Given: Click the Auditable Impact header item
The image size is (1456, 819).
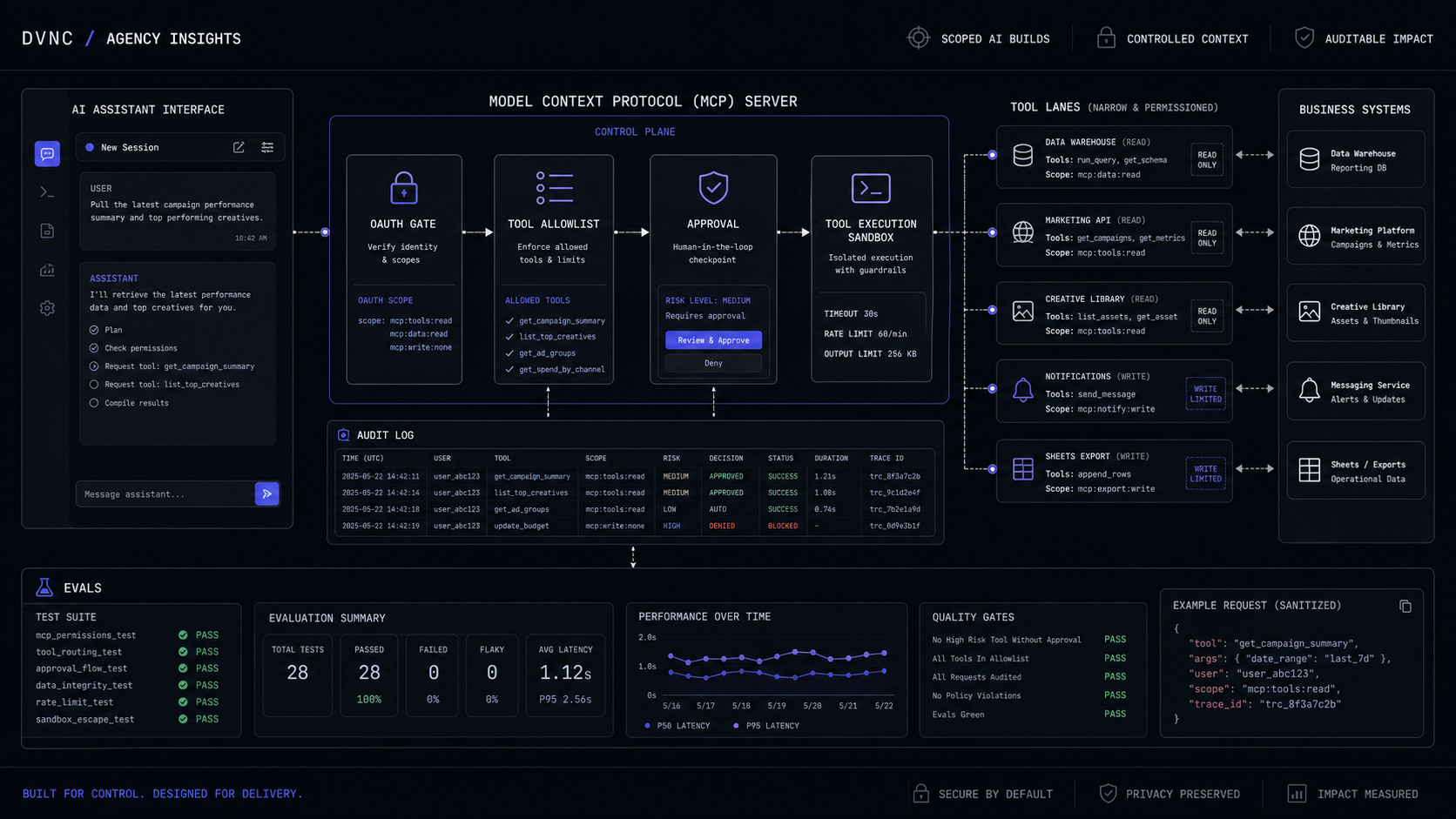Looking at the screenshot, I should click(1364, 38).
